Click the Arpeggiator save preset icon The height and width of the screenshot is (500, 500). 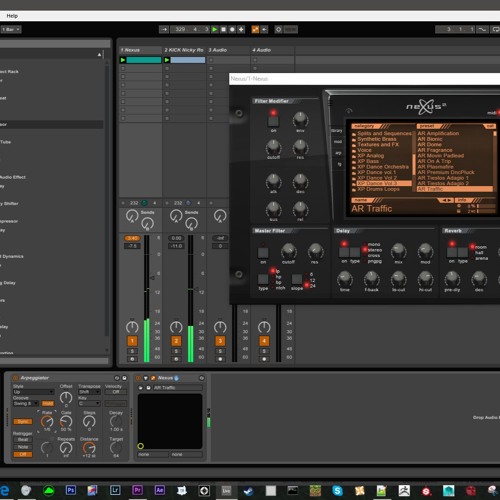[125, 378]
